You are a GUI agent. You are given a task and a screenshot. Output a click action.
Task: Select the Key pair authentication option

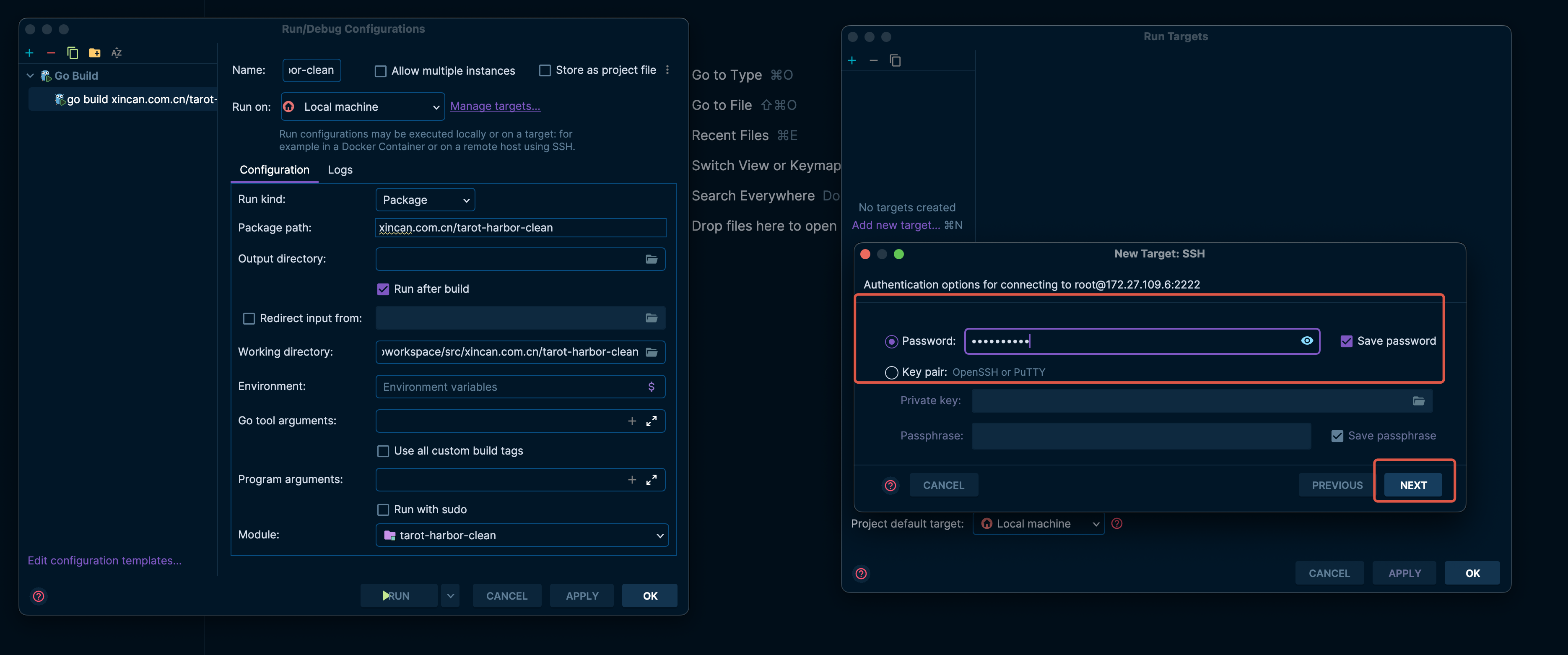click(891, 372)
